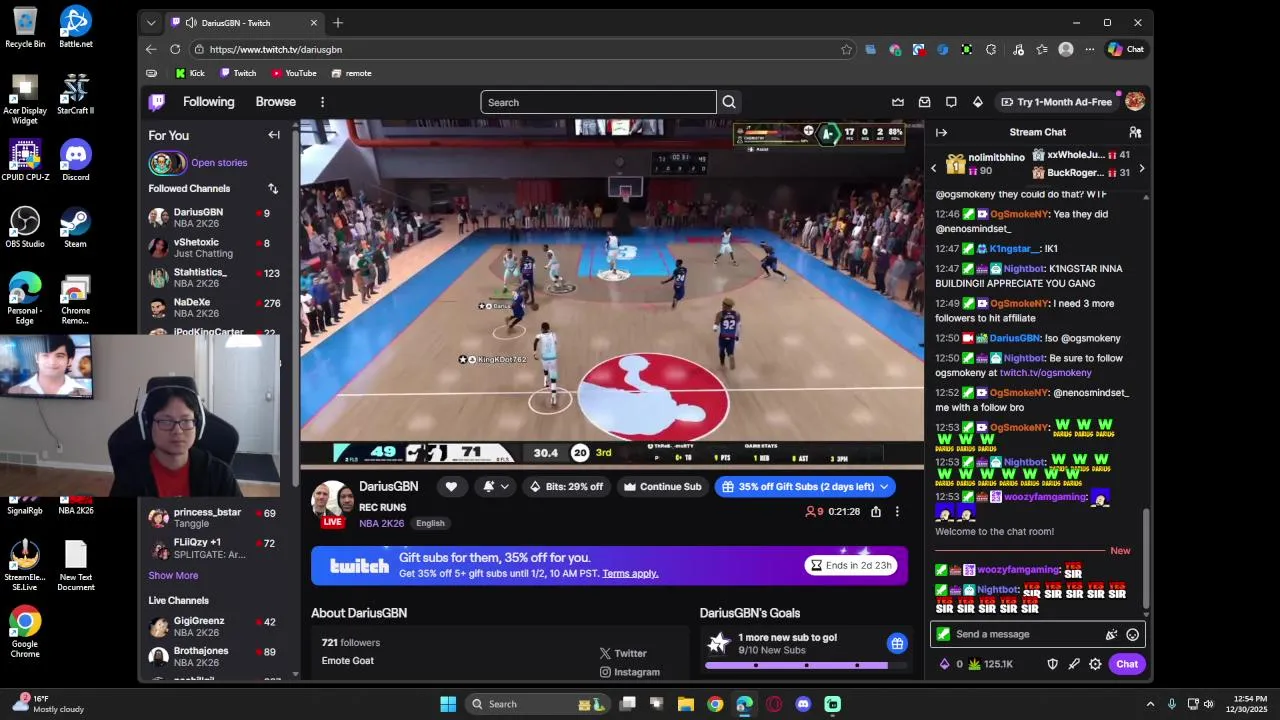This screenshot has height=720, width=1280.
Task: Open the Browse tab
Action: (x=275, y=102)
